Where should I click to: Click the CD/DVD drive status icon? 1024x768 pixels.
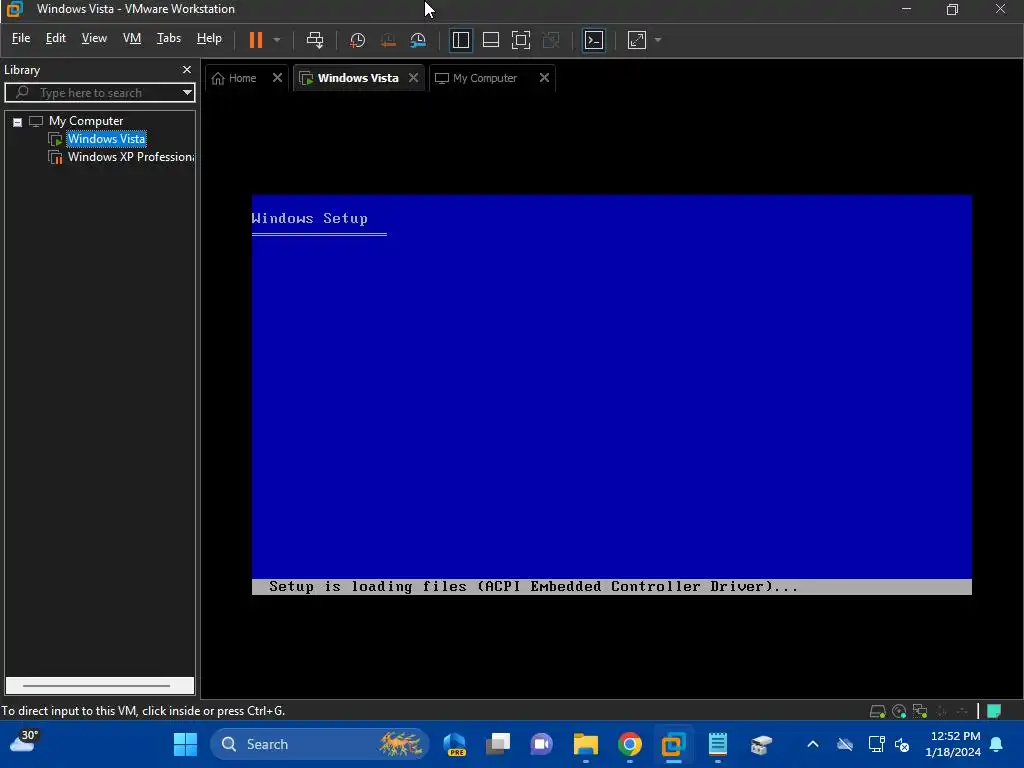coord(899,711)
